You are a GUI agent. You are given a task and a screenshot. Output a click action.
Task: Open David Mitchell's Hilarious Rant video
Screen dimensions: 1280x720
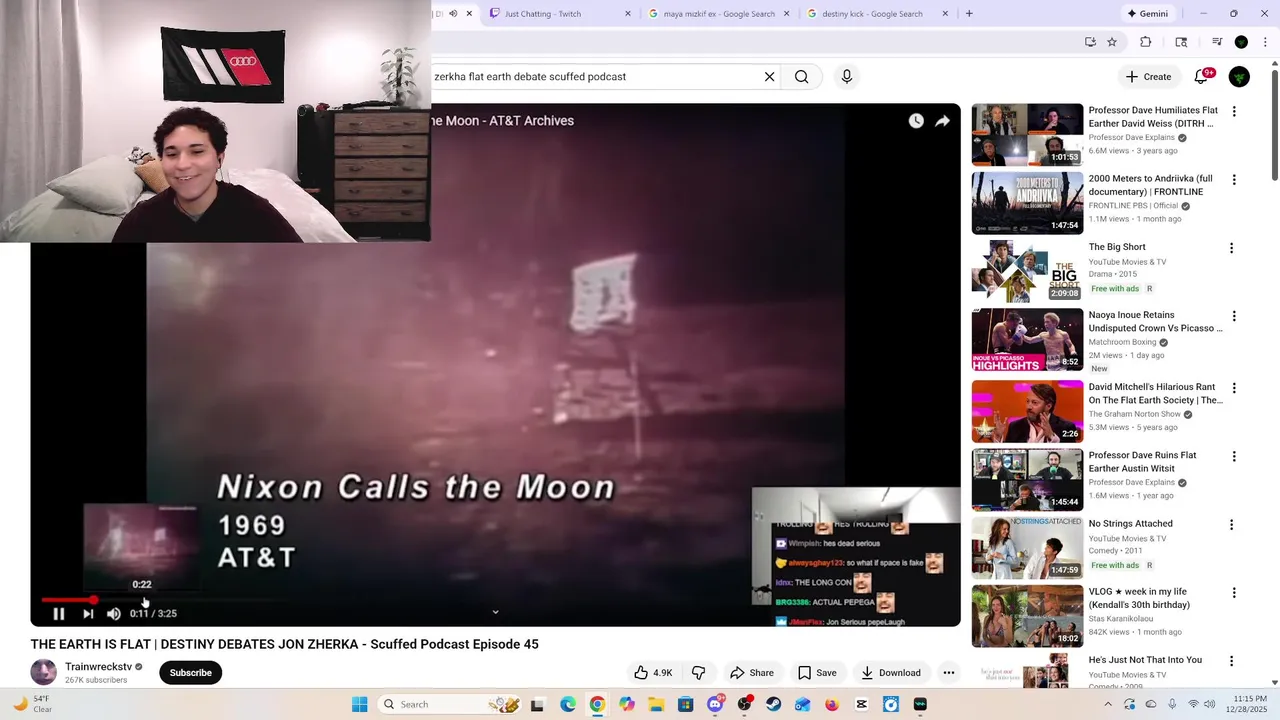pyautogui.click(x=1027, y=411)
